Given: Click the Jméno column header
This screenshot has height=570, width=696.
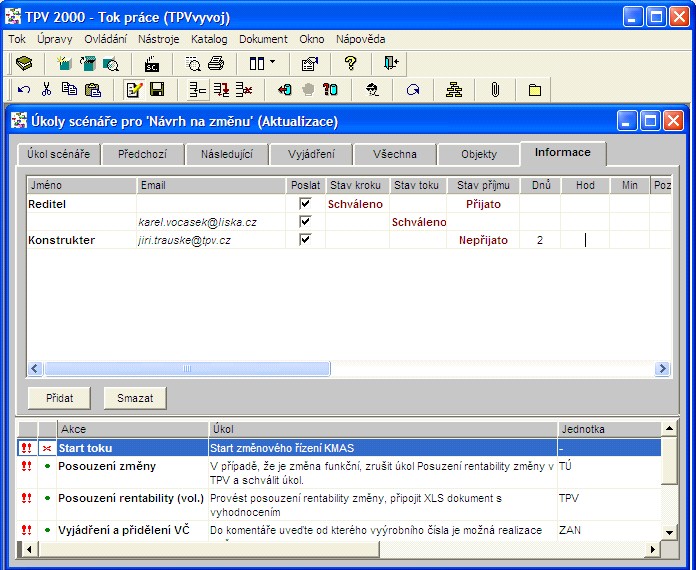Looking at the screenshot, I should 82,185.
